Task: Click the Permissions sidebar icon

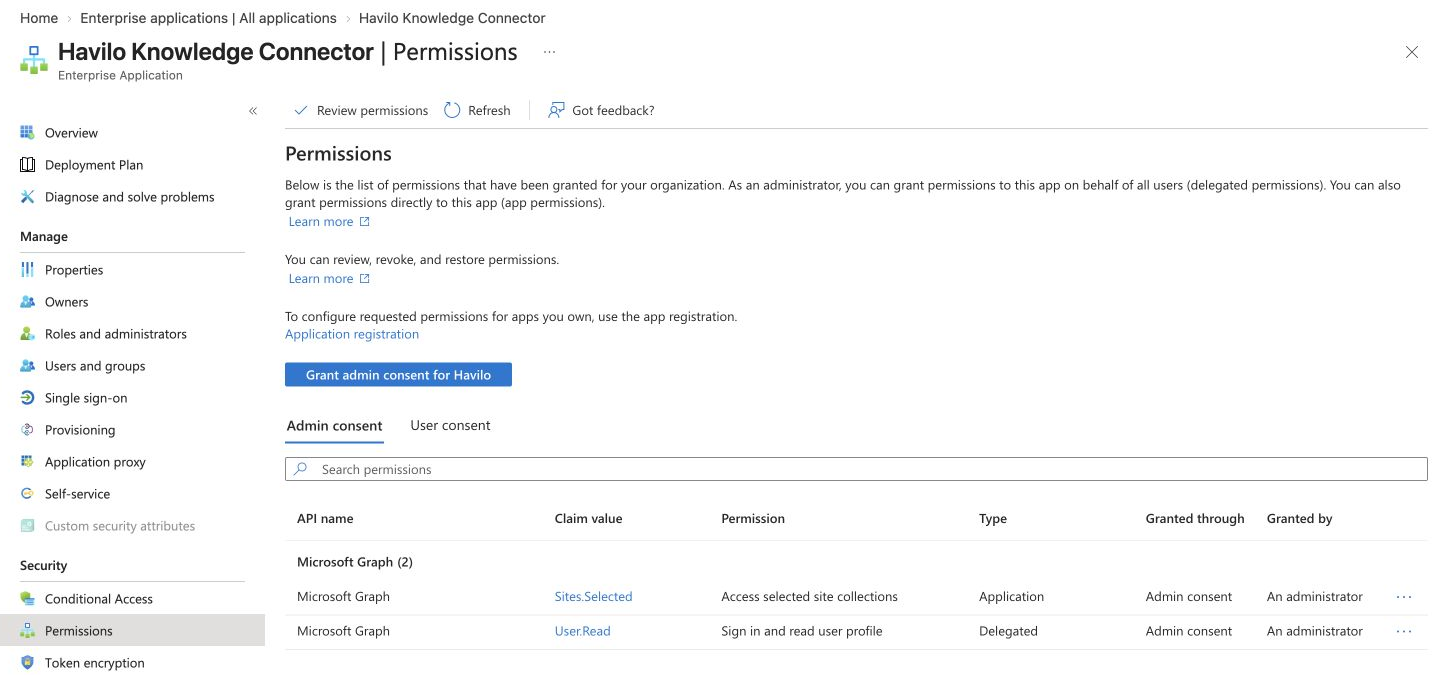Action: (x=28, y=631)
